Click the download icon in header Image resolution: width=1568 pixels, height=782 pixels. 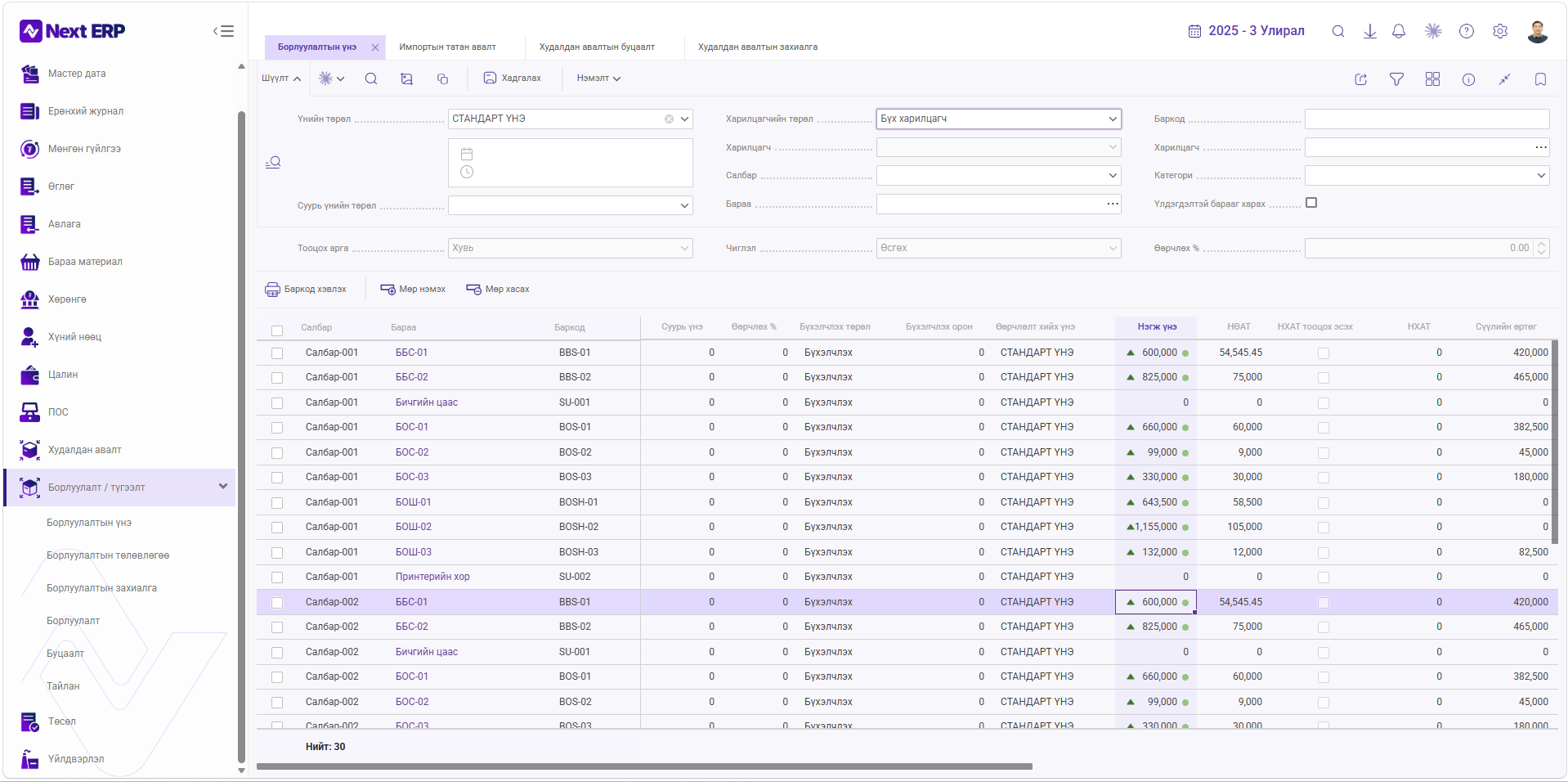coord(1370,31)
